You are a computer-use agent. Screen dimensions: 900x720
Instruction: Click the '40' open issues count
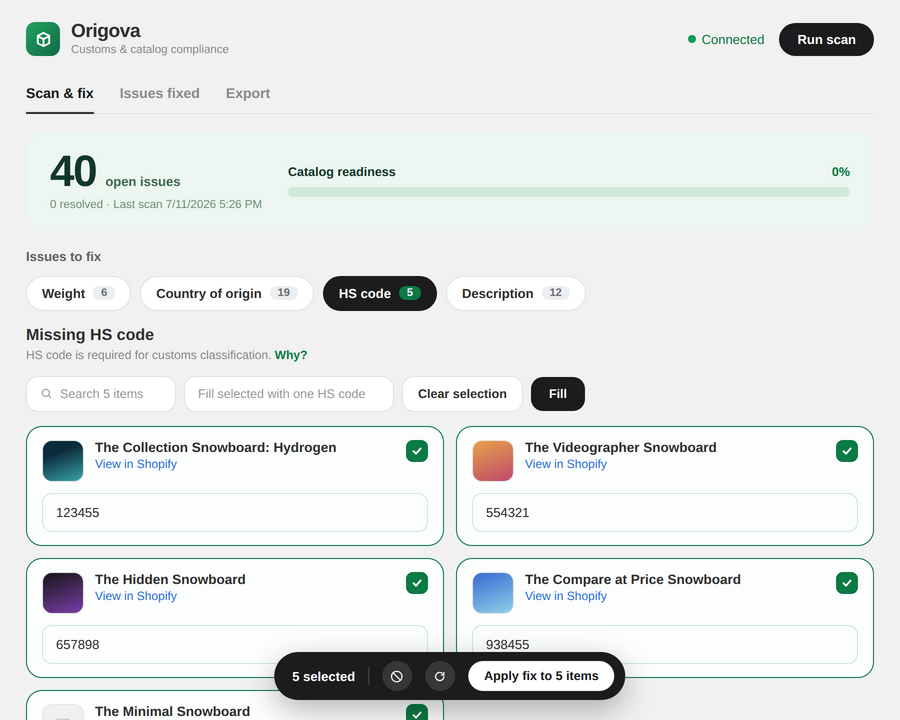pyautogui.click(x=73, y=171)
